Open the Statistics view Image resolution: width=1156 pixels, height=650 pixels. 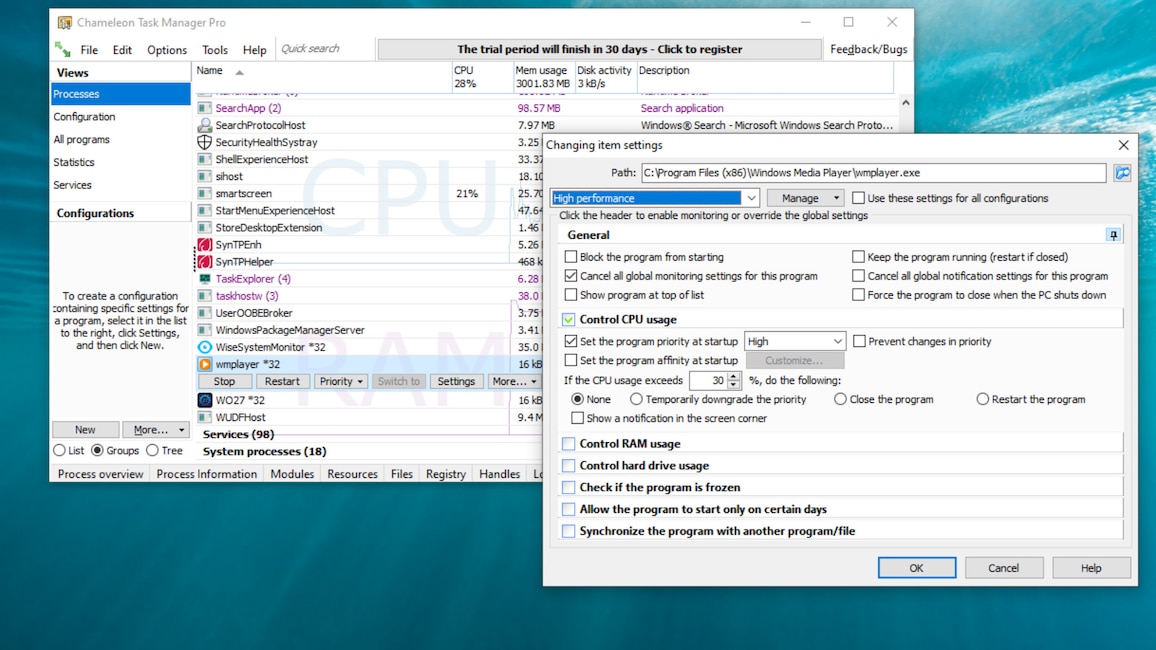point(74,162)
